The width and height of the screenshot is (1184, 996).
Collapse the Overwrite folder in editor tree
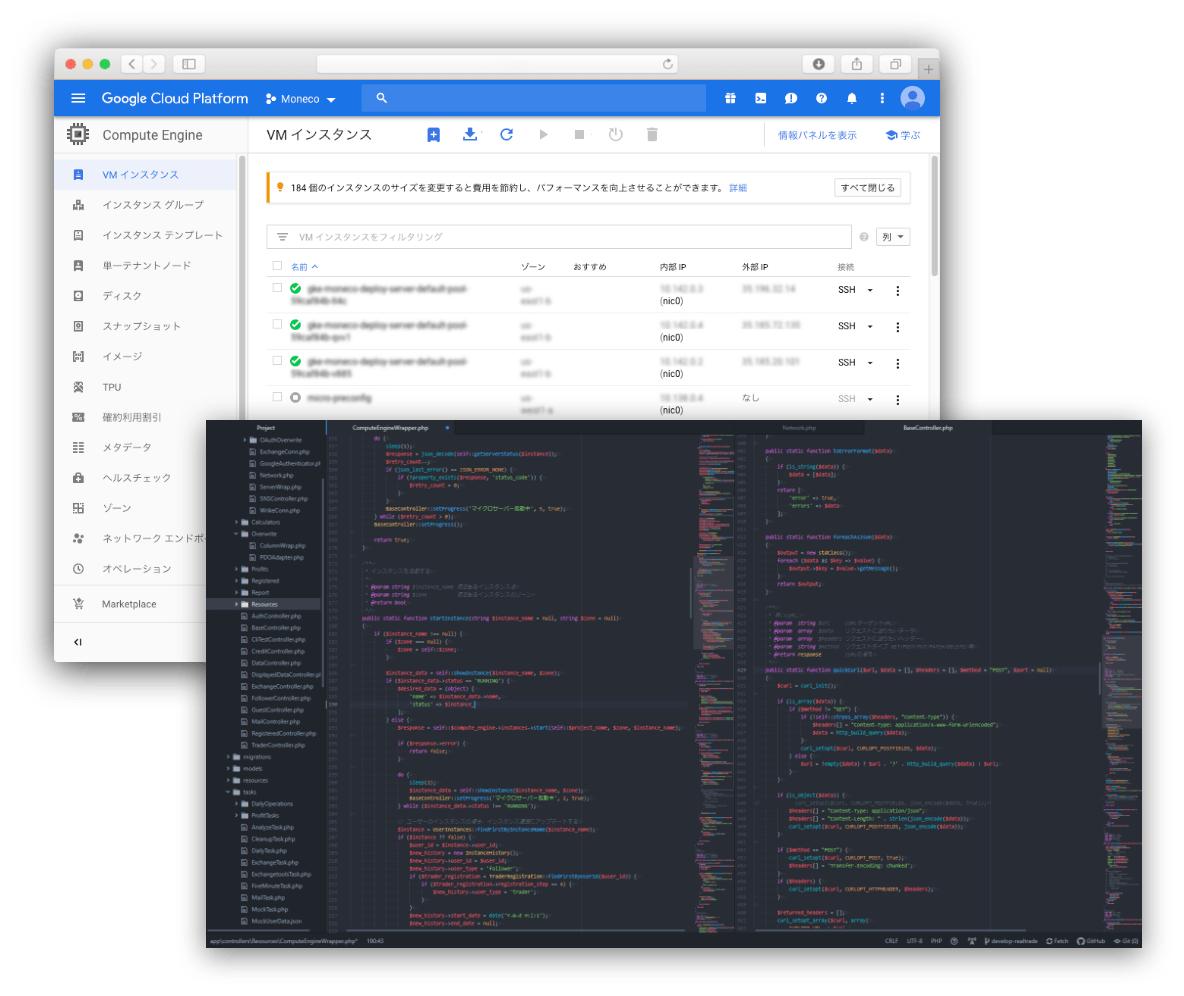(x=236, y=534)
